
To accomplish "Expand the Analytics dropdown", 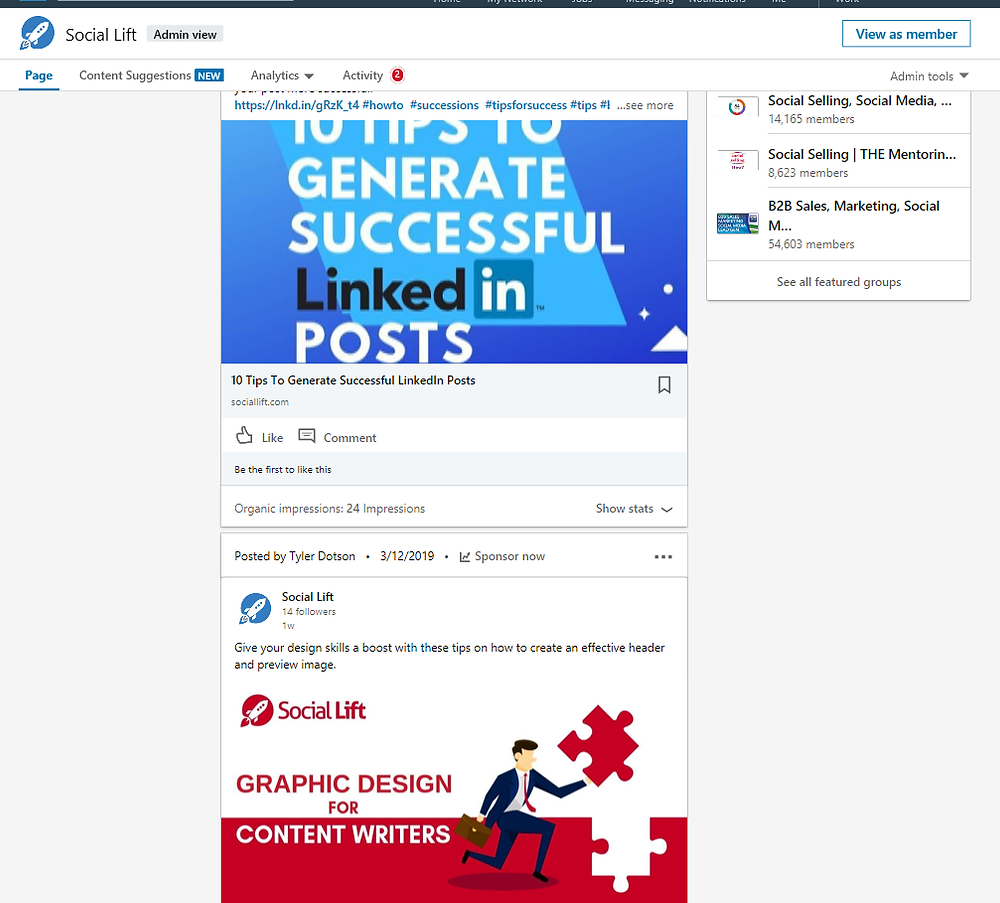I will point(282,75).
